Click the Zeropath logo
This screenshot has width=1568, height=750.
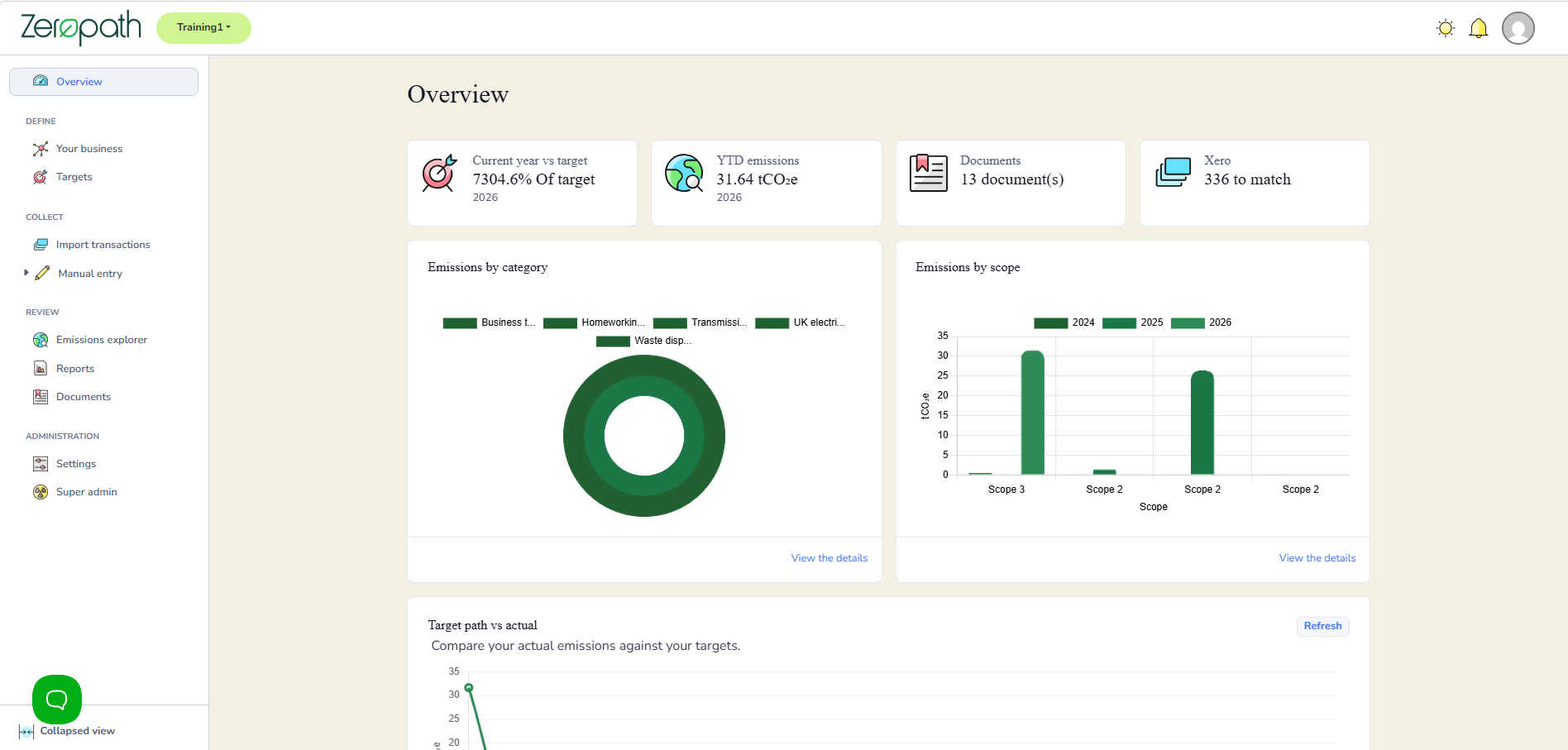pos(81,28)
